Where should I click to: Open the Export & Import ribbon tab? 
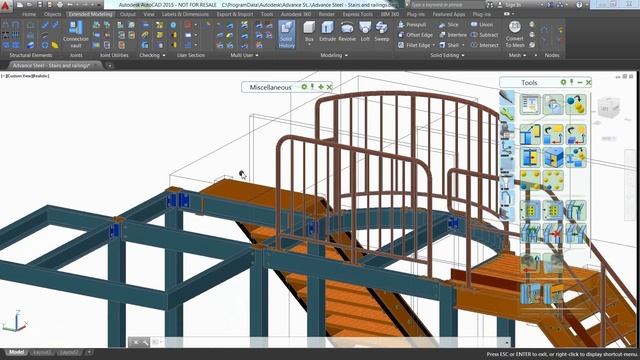tap(235, 14)
